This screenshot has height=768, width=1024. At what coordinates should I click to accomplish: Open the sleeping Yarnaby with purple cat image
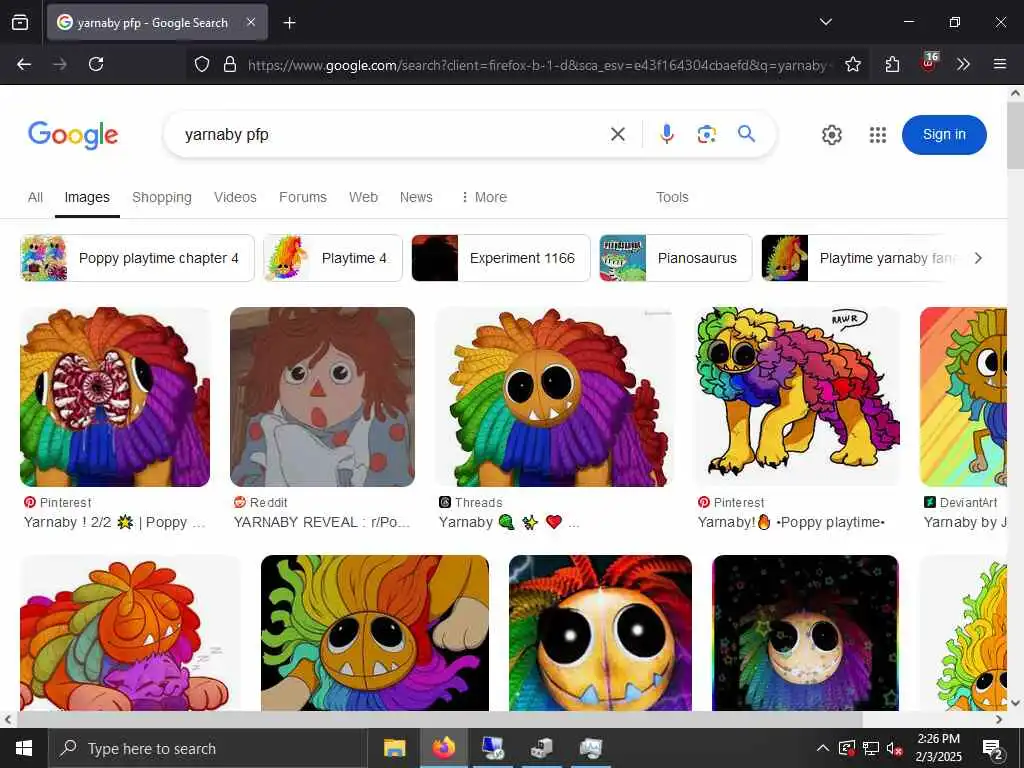[130, 633]
